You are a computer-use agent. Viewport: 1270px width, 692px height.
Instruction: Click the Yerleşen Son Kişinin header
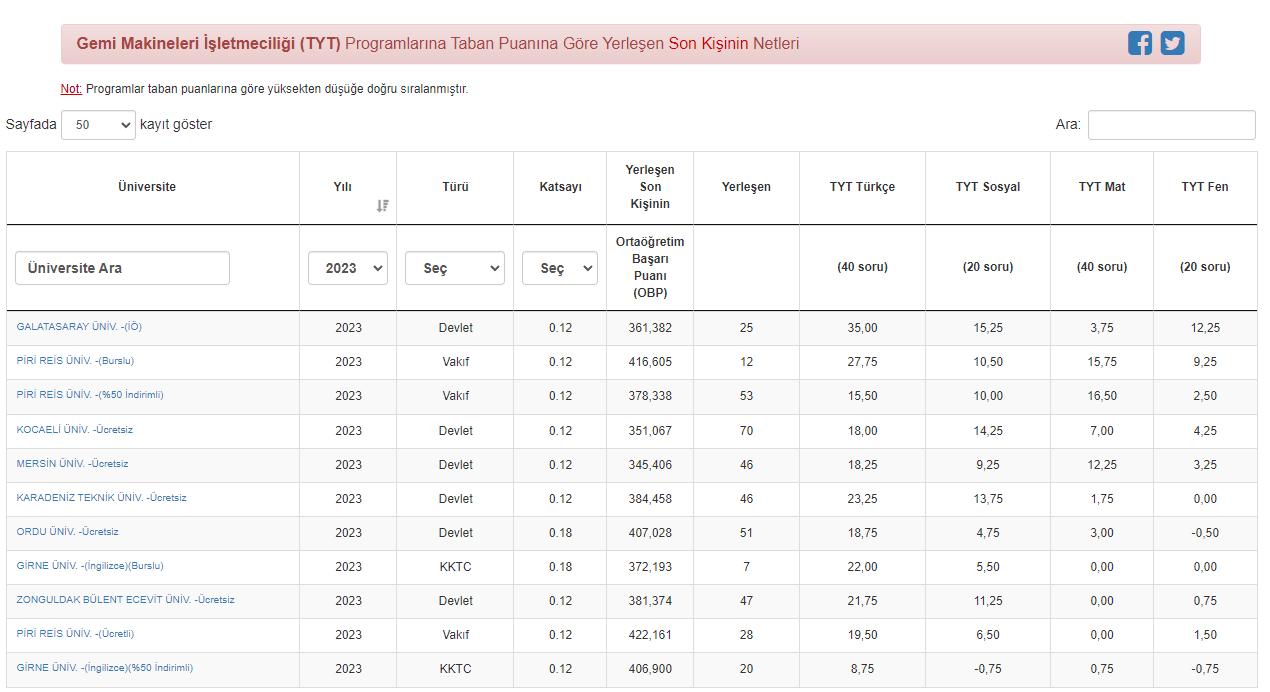tap(650, 187)
